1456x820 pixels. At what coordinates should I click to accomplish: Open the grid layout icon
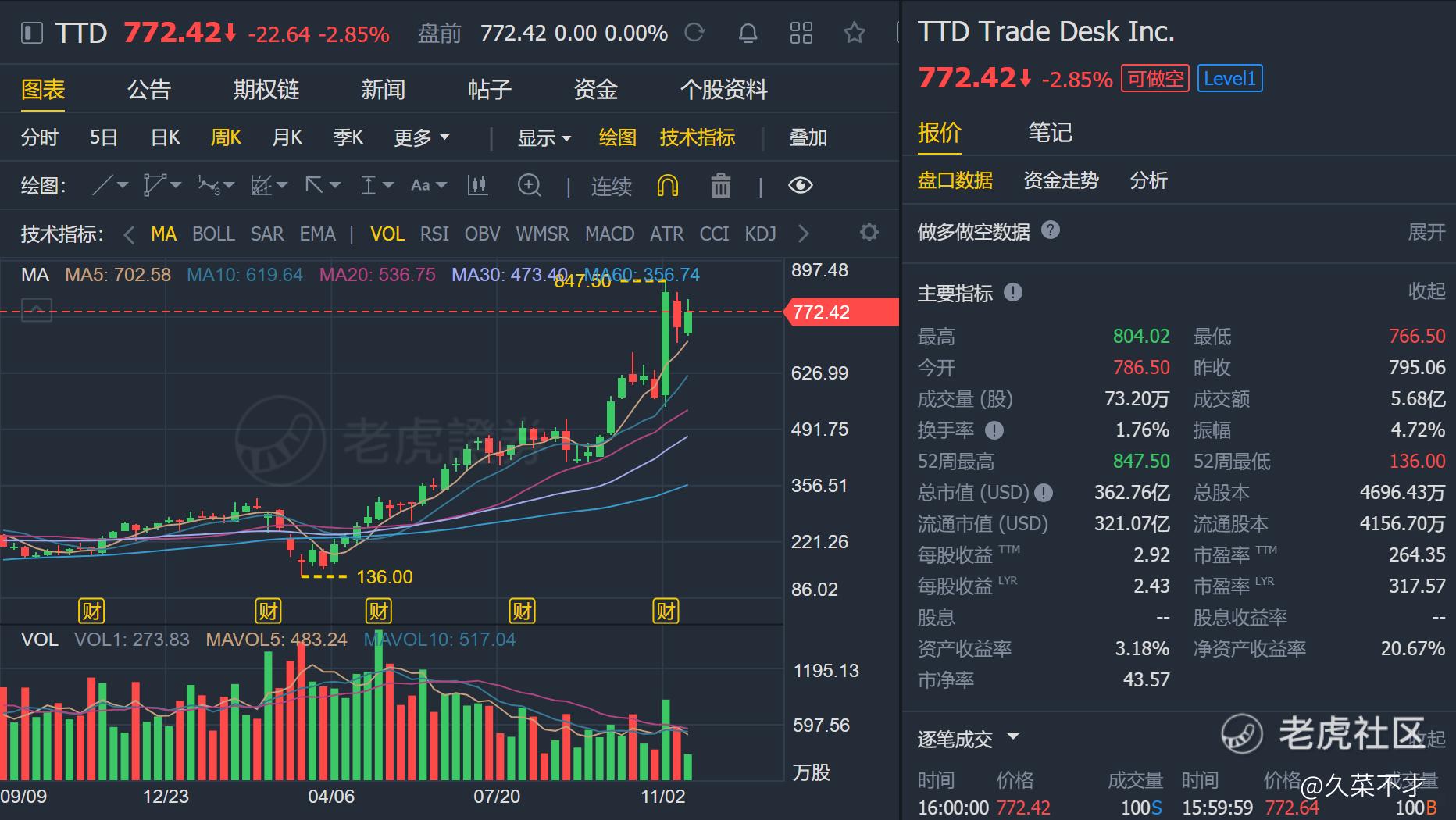[x=801, y=33]
